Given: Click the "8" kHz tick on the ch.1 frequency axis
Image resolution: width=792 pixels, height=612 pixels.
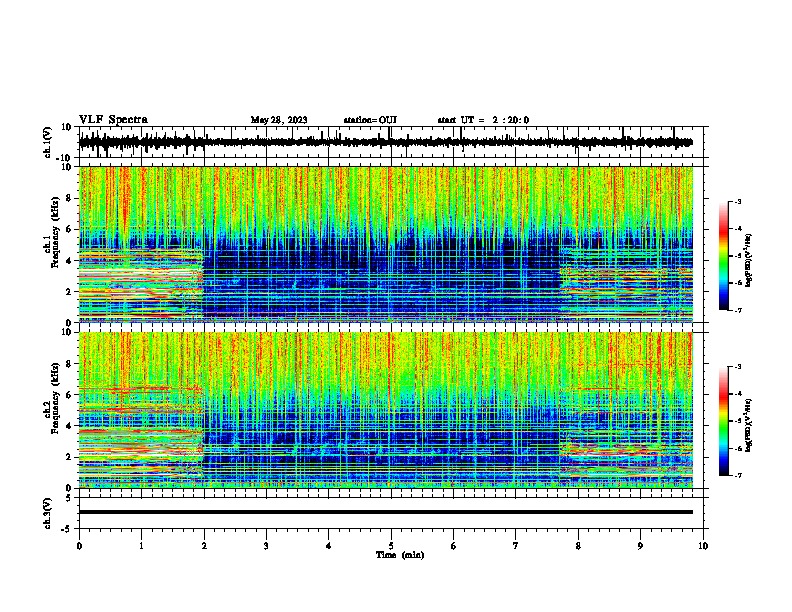Looking at the screenshot, I should click(x=70, y=198).
